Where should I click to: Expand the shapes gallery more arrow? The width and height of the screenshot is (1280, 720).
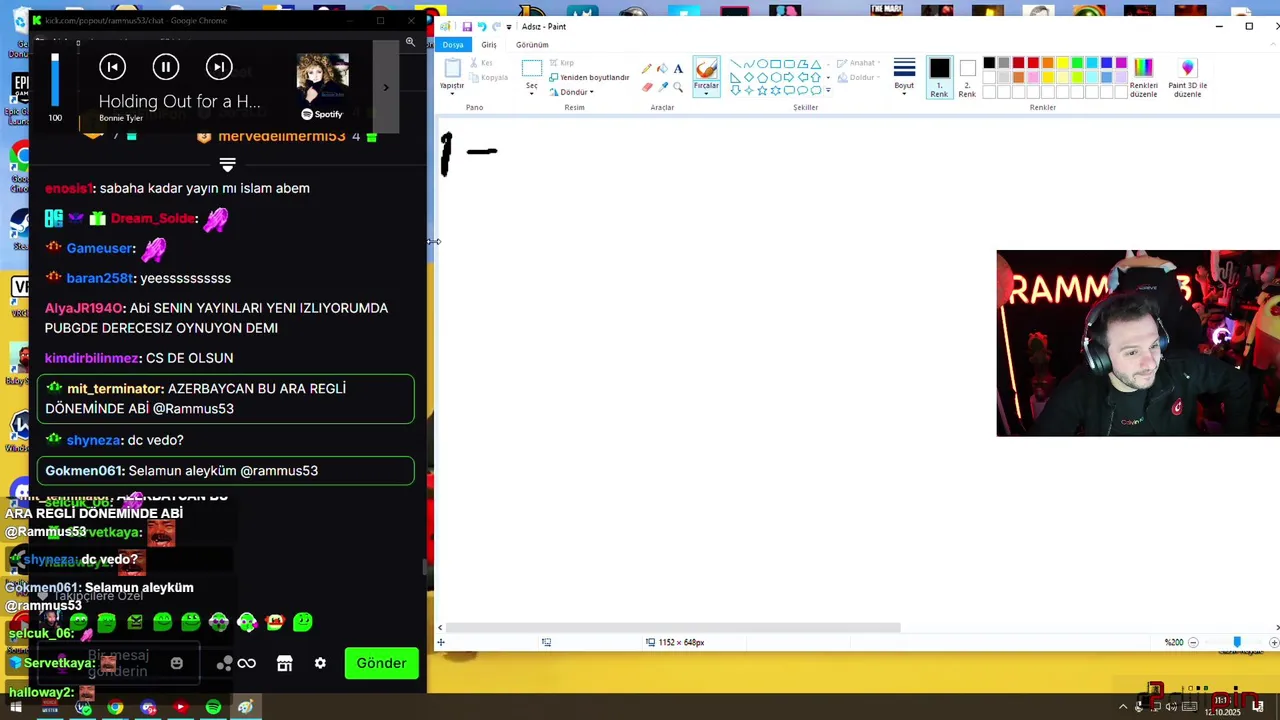[828, 90]
